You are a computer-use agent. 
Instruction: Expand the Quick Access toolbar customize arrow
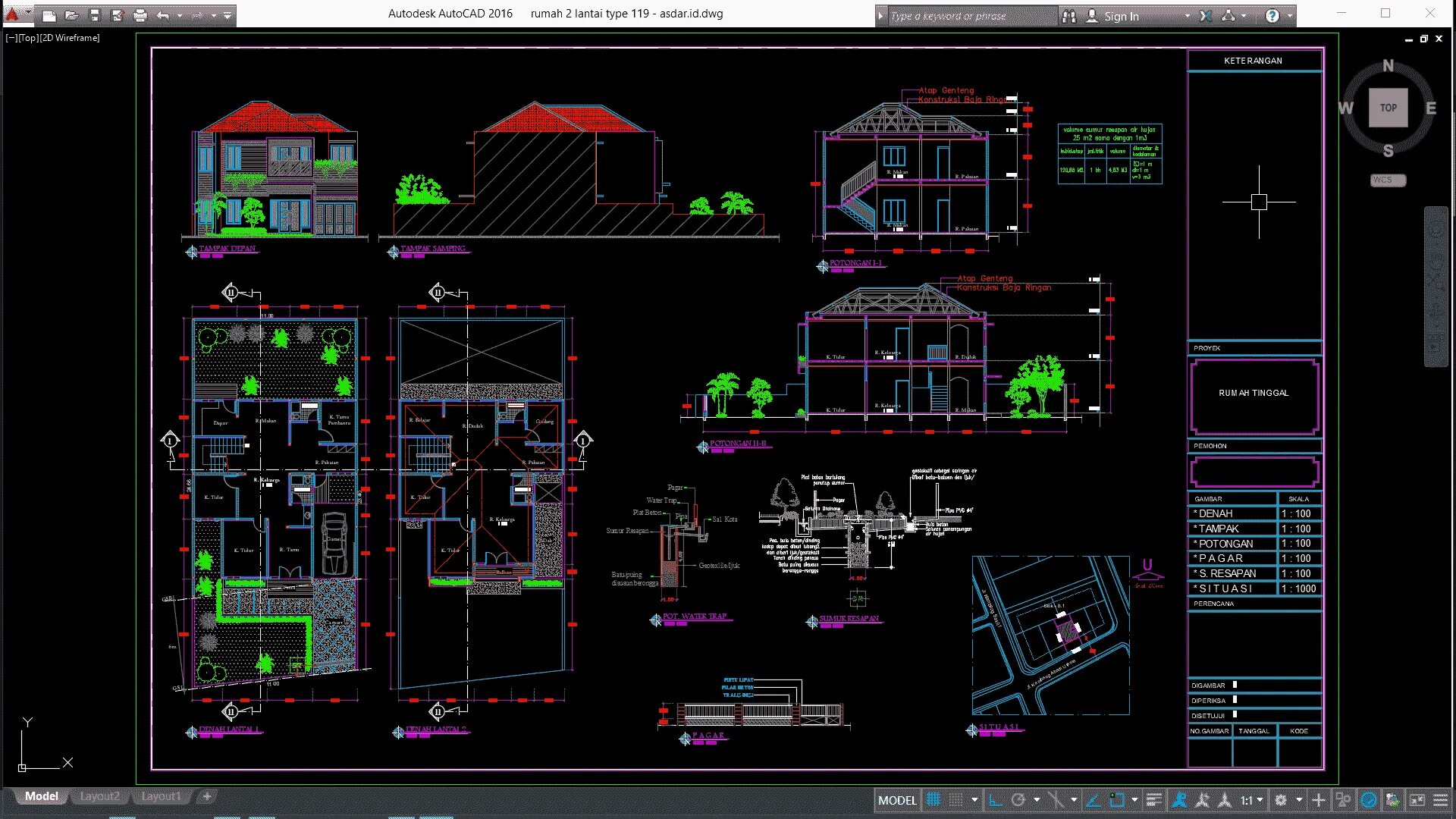(x=227, y=15)
